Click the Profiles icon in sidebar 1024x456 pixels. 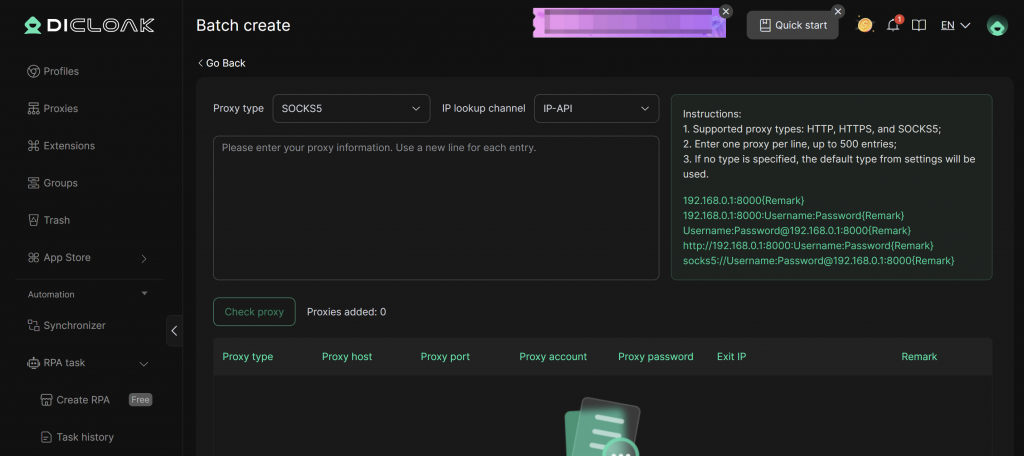(x=34, y=72)
